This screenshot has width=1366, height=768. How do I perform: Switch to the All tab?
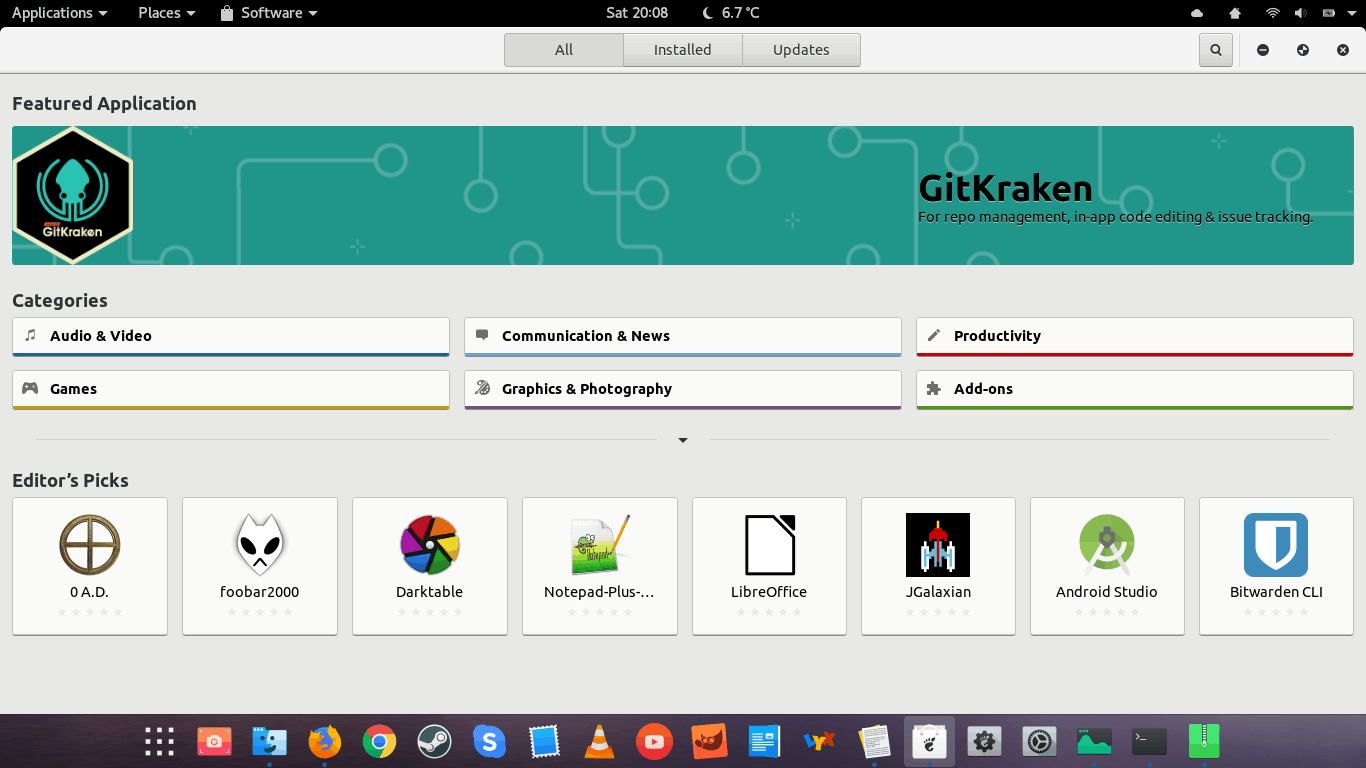pyautogui.click(x=564, y=50)
